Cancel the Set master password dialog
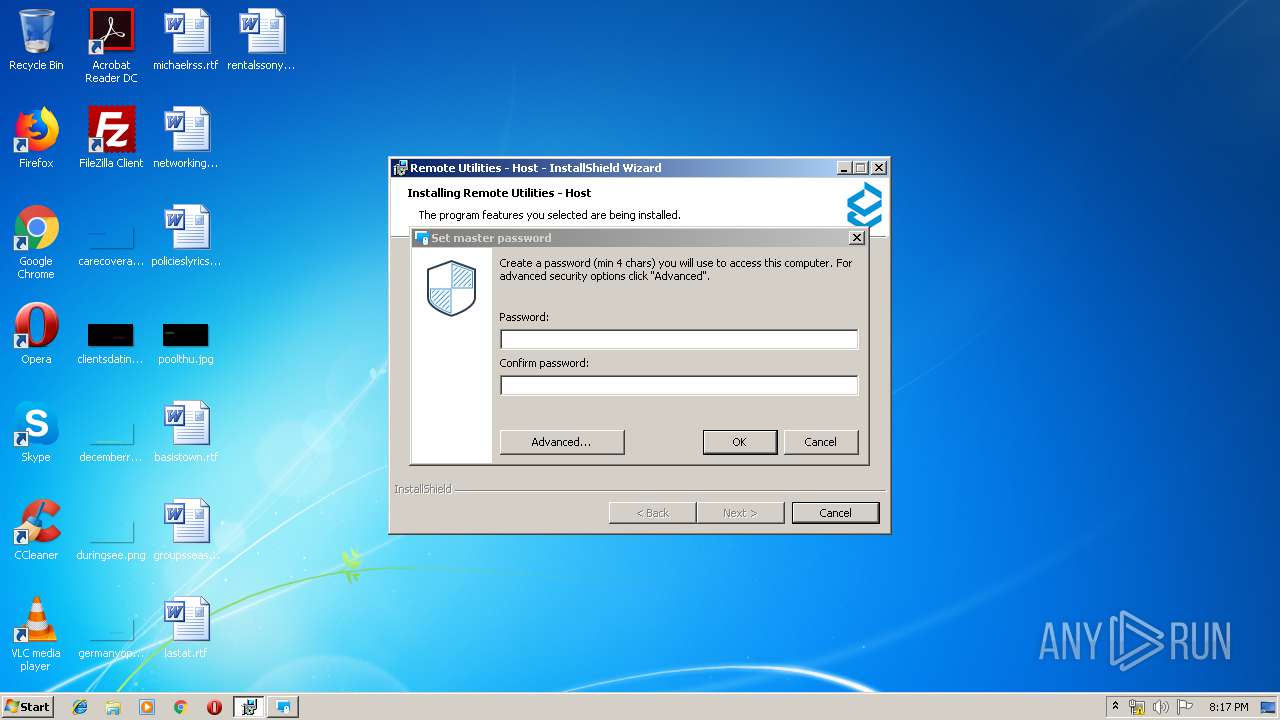 click(x=821, y=442)
